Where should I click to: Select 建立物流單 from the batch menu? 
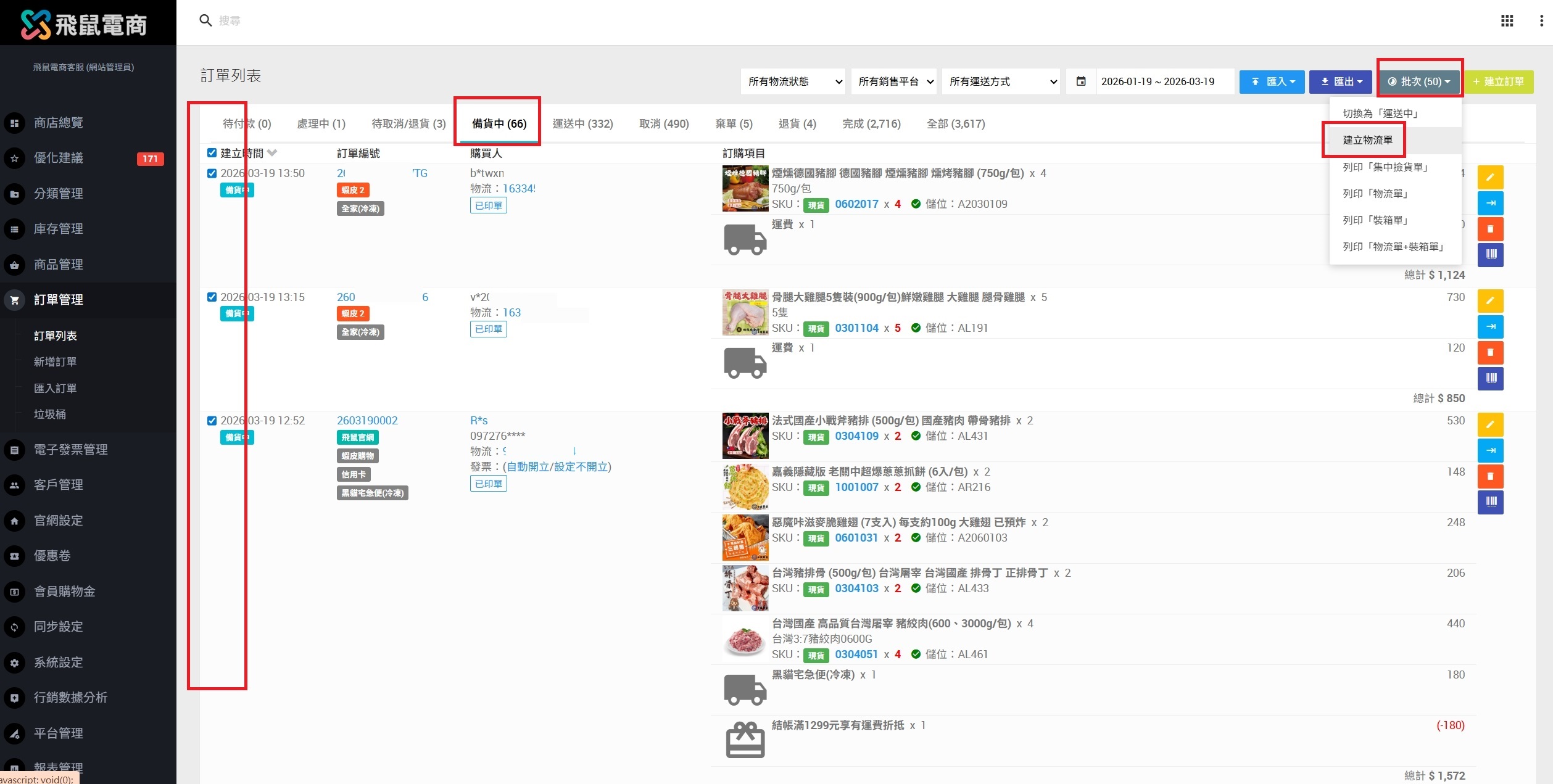click(x=1367, y=140)
